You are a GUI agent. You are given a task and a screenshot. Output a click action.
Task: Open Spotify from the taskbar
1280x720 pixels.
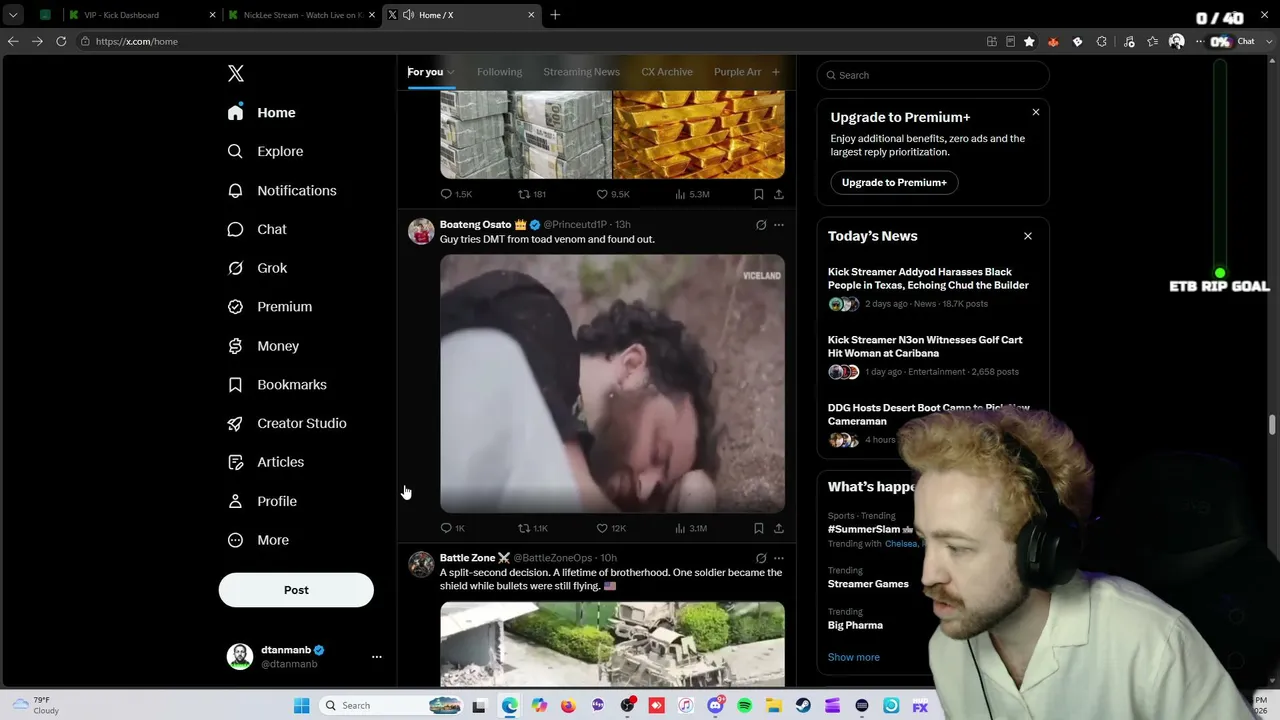click(x=745, y=706)
